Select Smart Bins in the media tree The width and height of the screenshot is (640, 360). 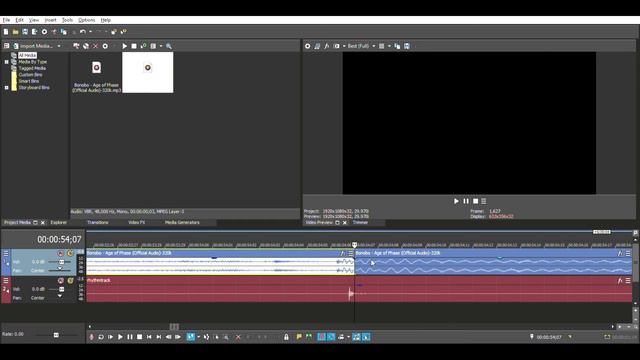click(x=29, y=81)
